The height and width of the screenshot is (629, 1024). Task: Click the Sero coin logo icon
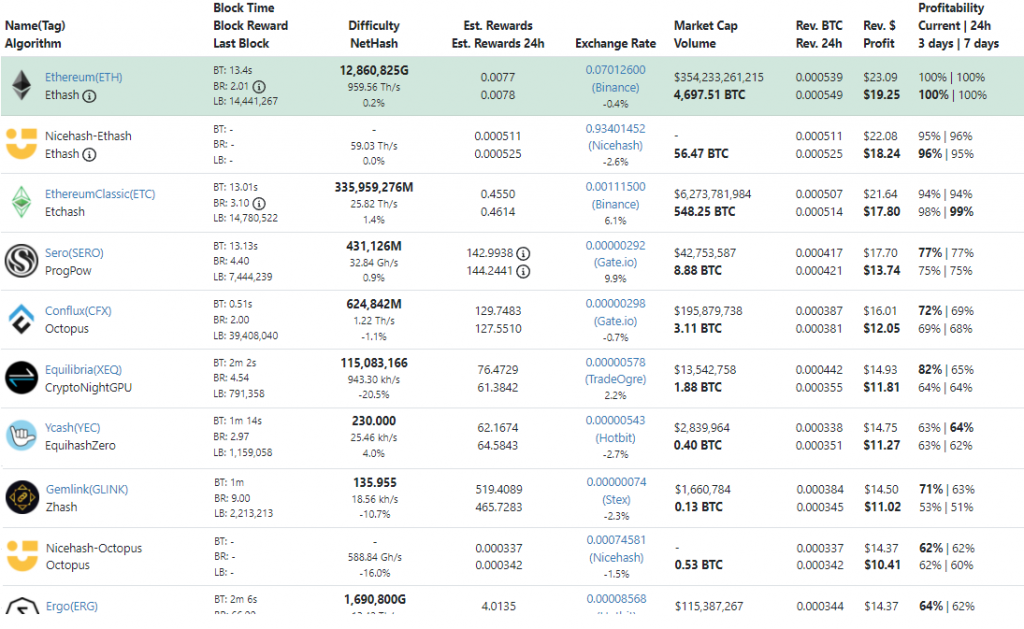coord(21,261)
